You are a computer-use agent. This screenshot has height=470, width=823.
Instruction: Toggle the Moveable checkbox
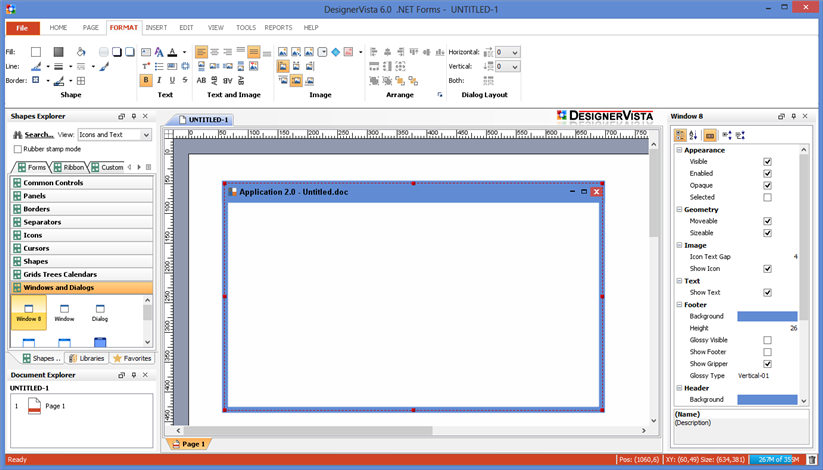pyautogui.click(x=767, y=221)
